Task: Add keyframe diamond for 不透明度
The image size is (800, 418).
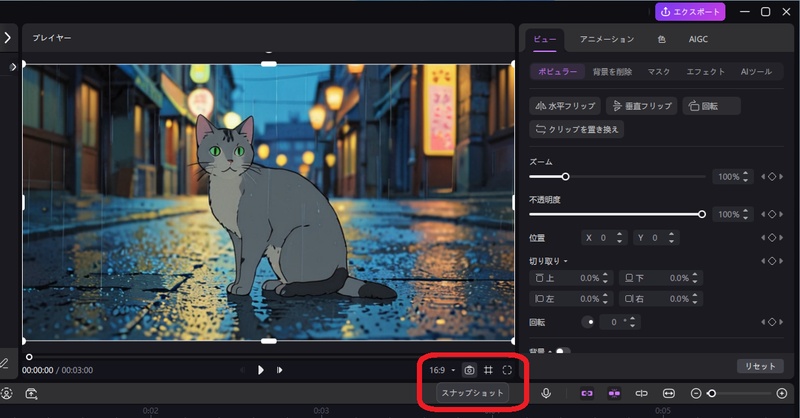Action: tap(772, 214)
